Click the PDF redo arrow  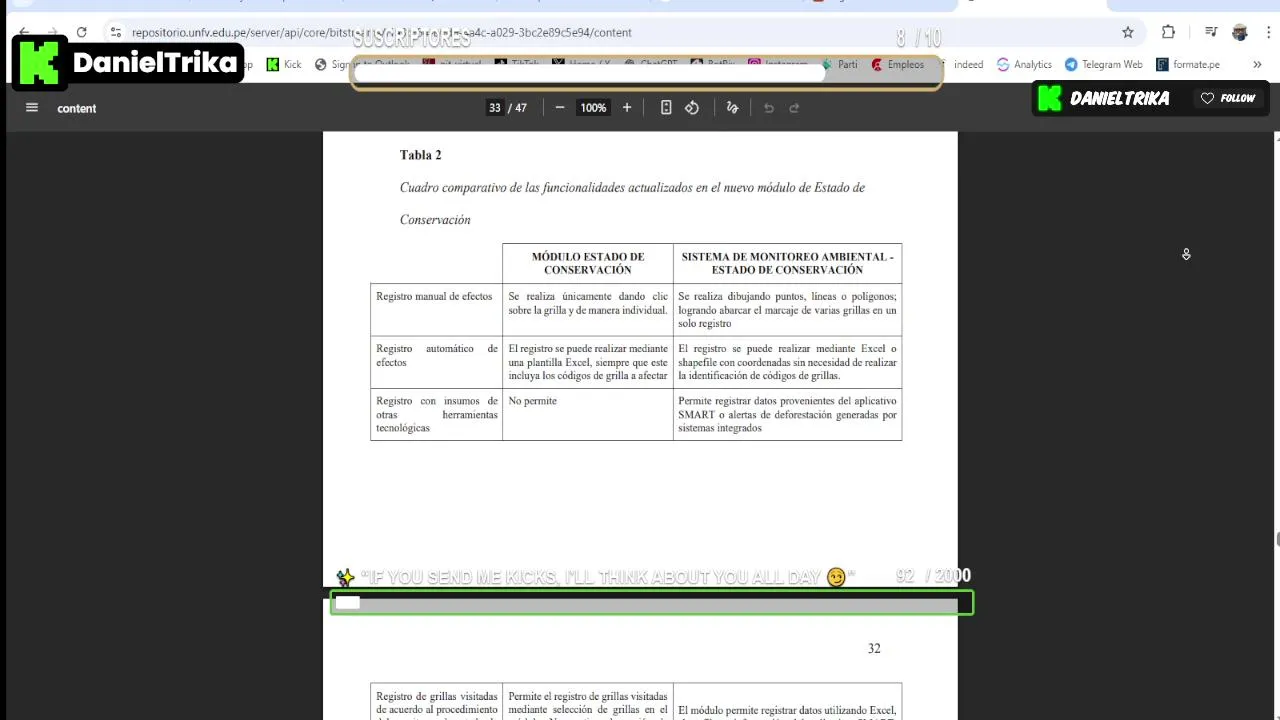[795, 107]
